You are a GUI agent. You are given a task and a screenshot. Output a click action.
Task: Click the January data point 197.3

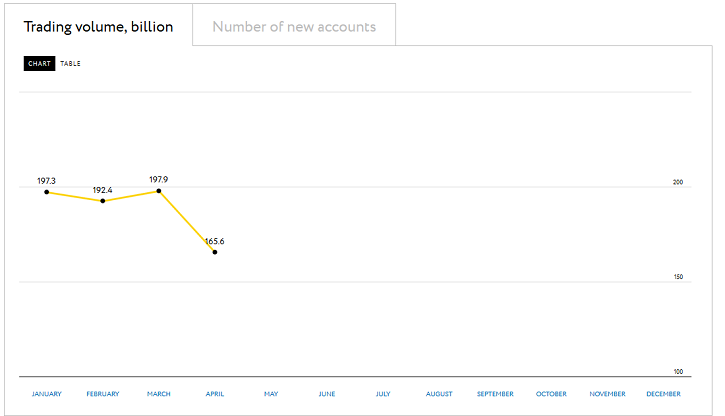[x=47, y=192]
